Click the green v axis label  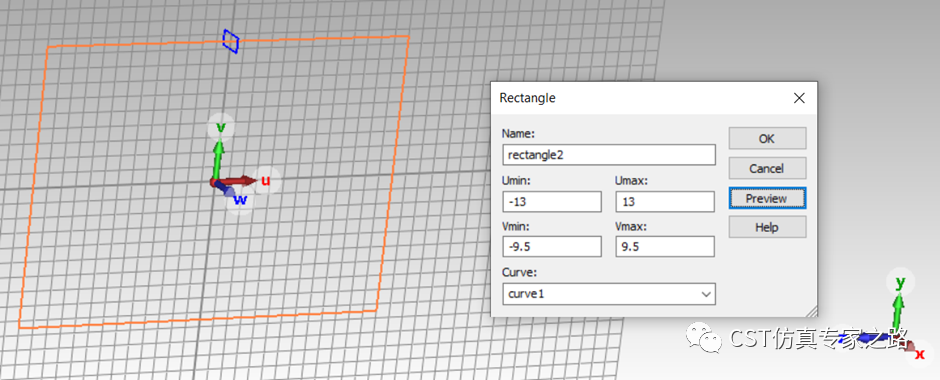click(221, 127)
